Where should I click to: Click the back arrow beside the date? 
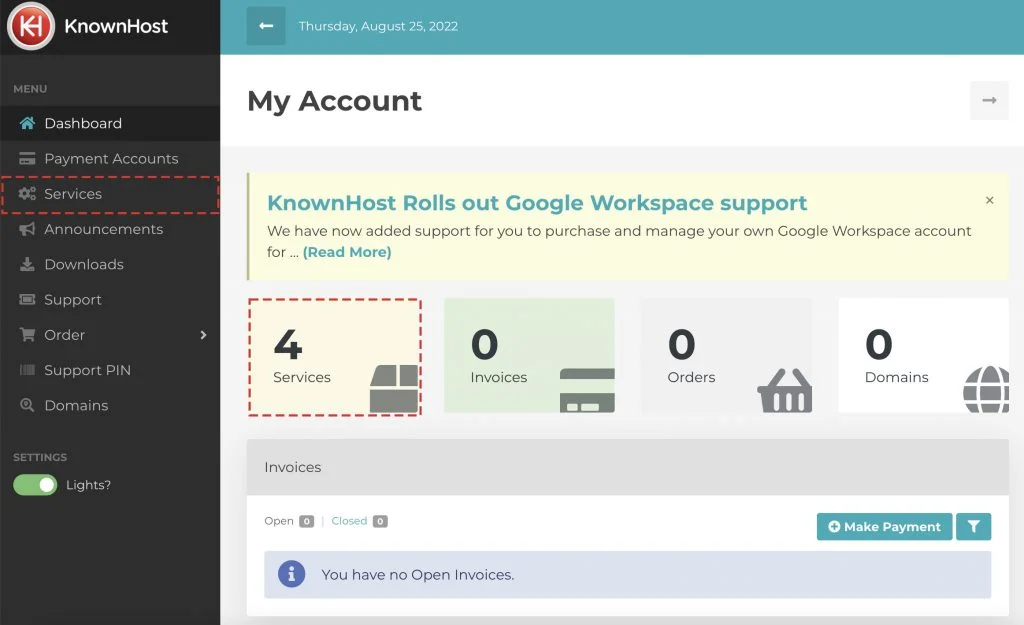coord(265,26)
